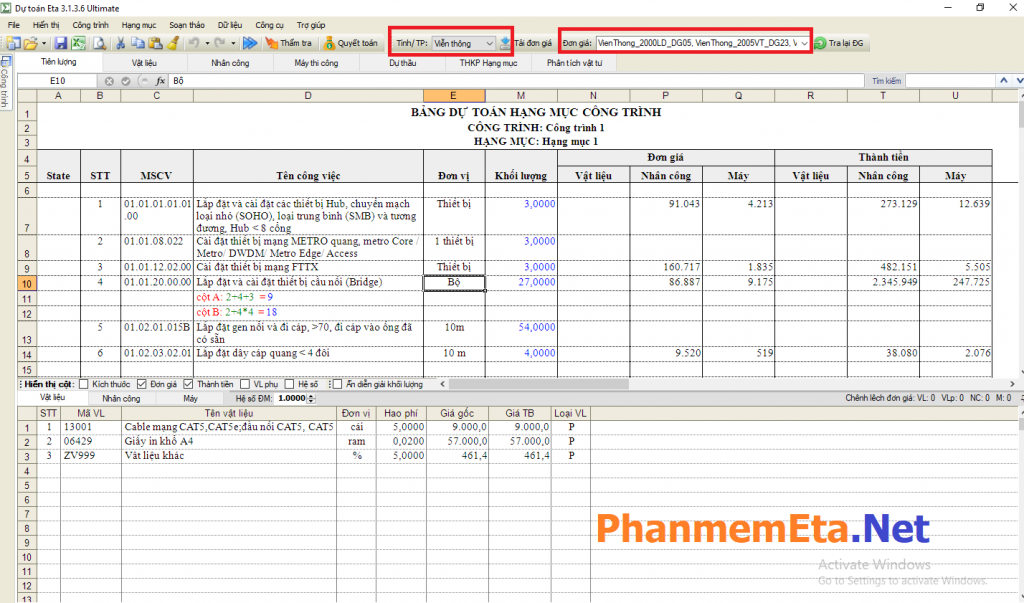The image size is (1024, 603).
Task: Click the Save diskette icon
Action: pyautogui.click(x=62, y=43)
